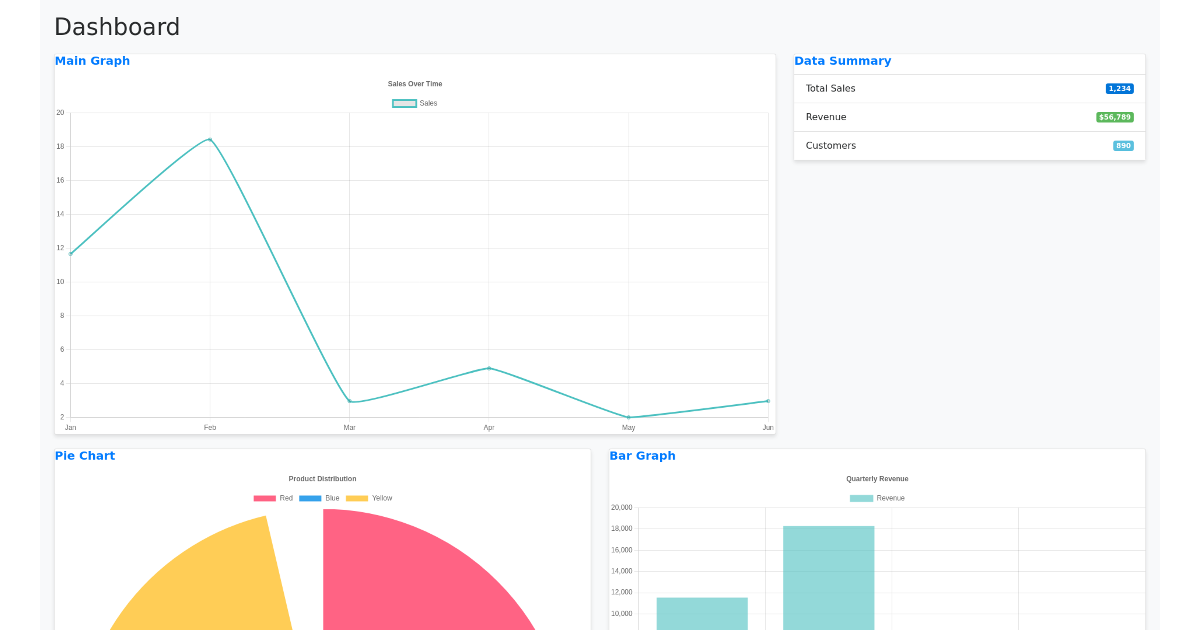1200x630 pixels.
Task: Click the Sales legend swatch
Action: (x=404, y=103)
